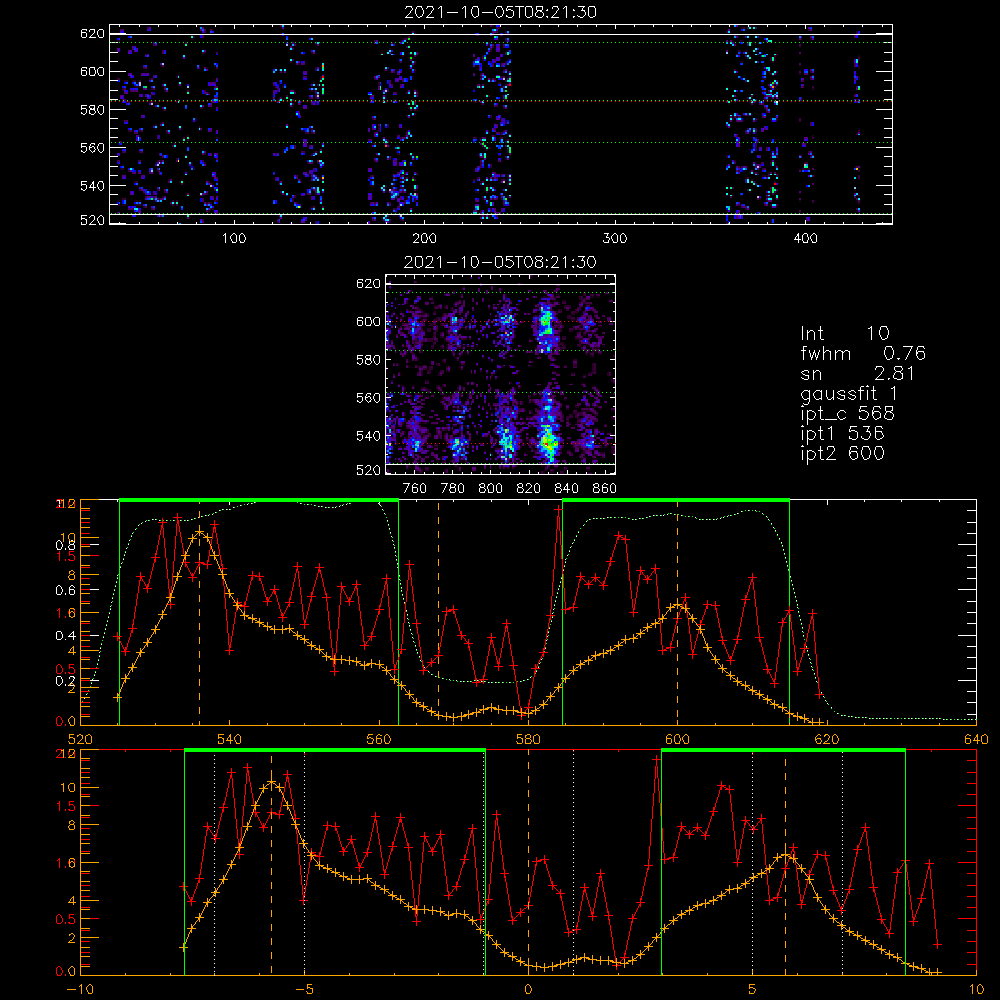Click x-axis label 100 on top plot

(233, 239)
